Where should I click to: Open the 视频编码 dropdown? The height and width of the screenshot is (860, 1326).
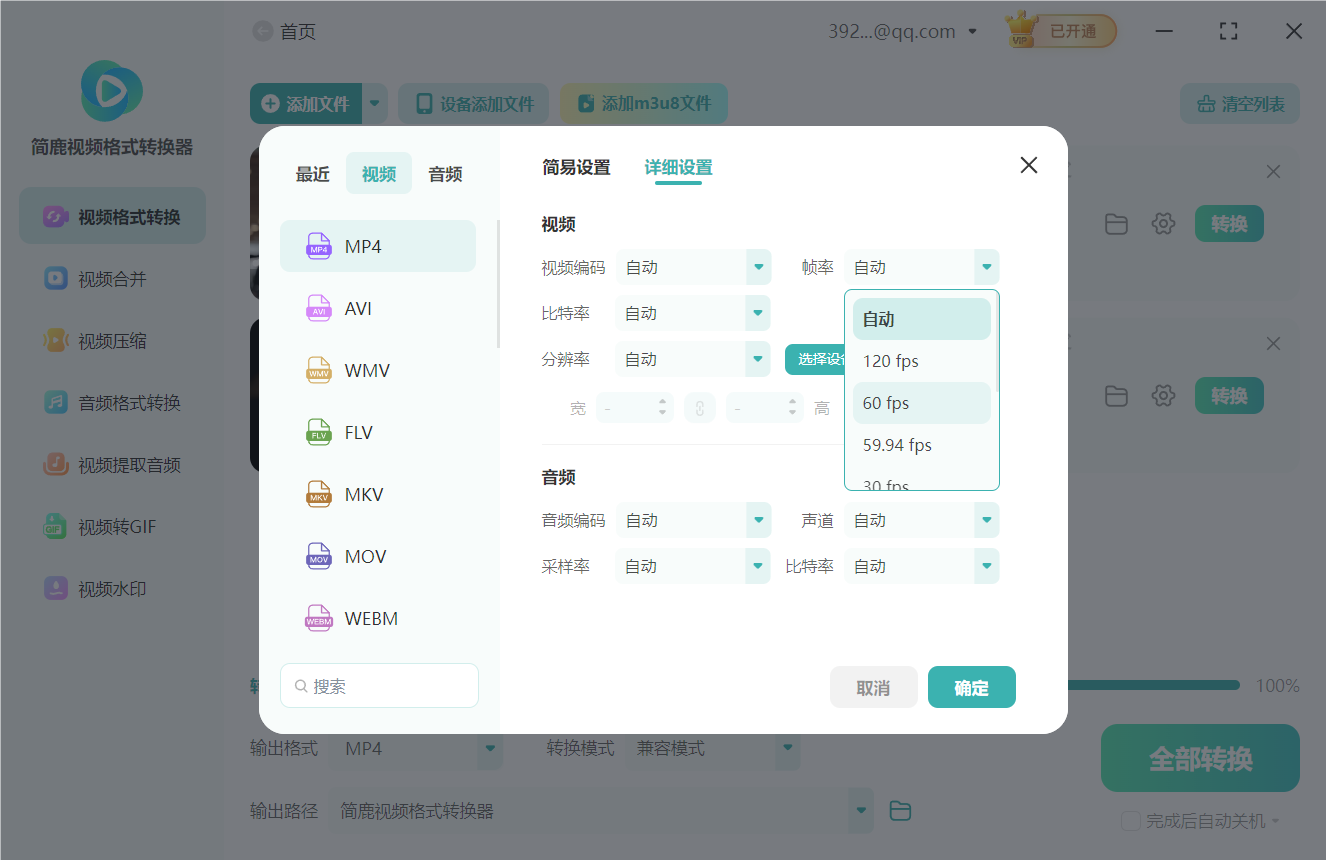pos(693,267)
